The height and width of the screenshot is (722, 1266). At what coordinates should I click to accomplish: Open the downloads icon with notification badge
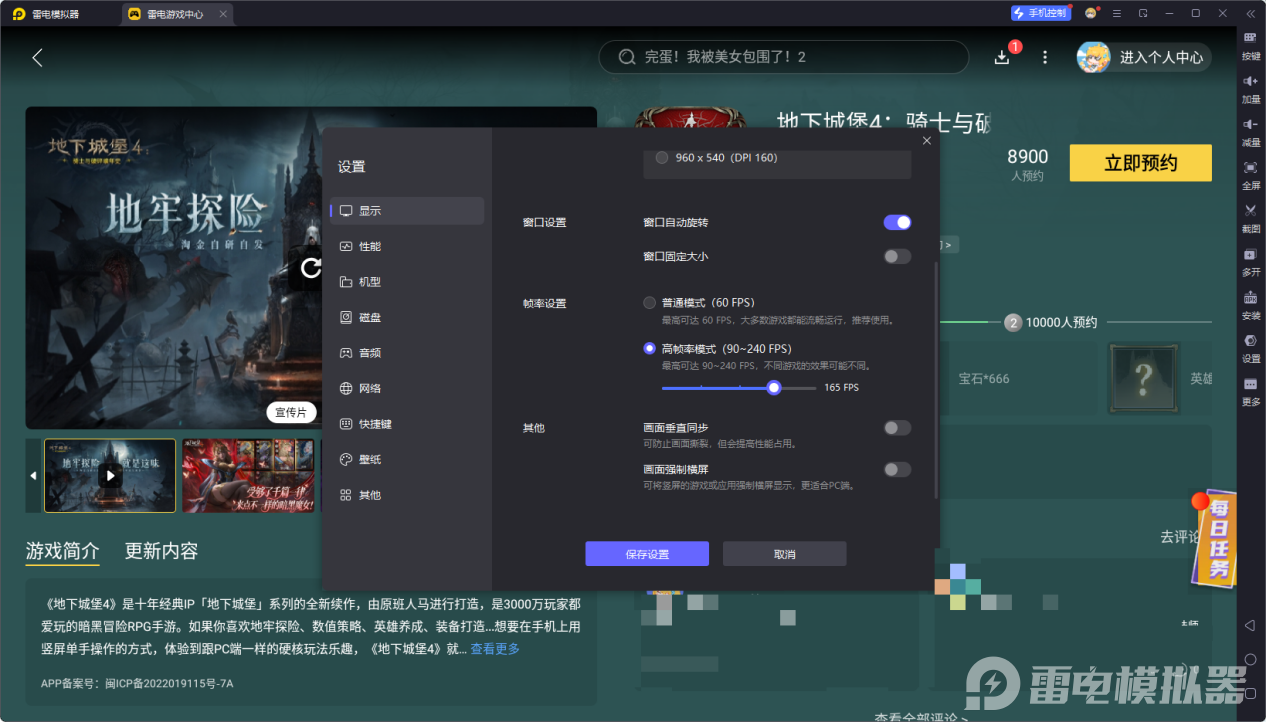[1001, 57]
